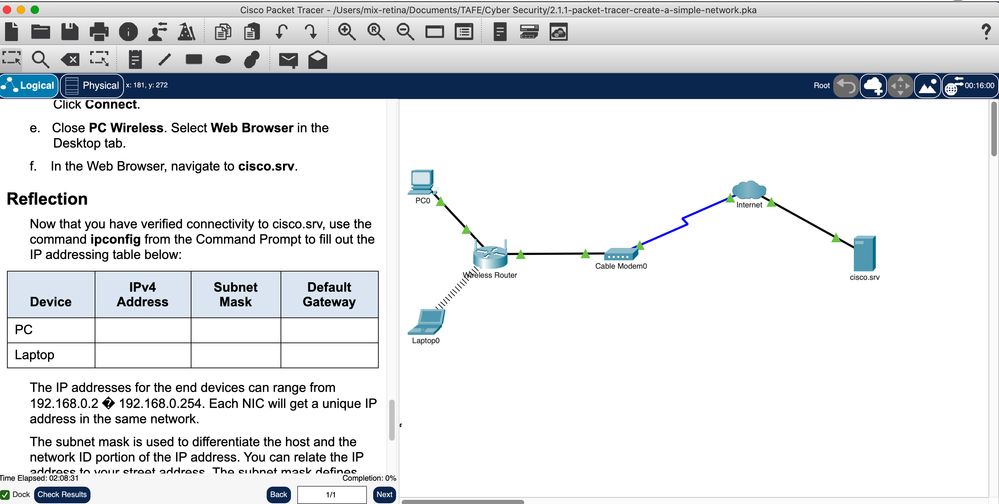
Task: Copy the selected items
Action: coord(223,32)
